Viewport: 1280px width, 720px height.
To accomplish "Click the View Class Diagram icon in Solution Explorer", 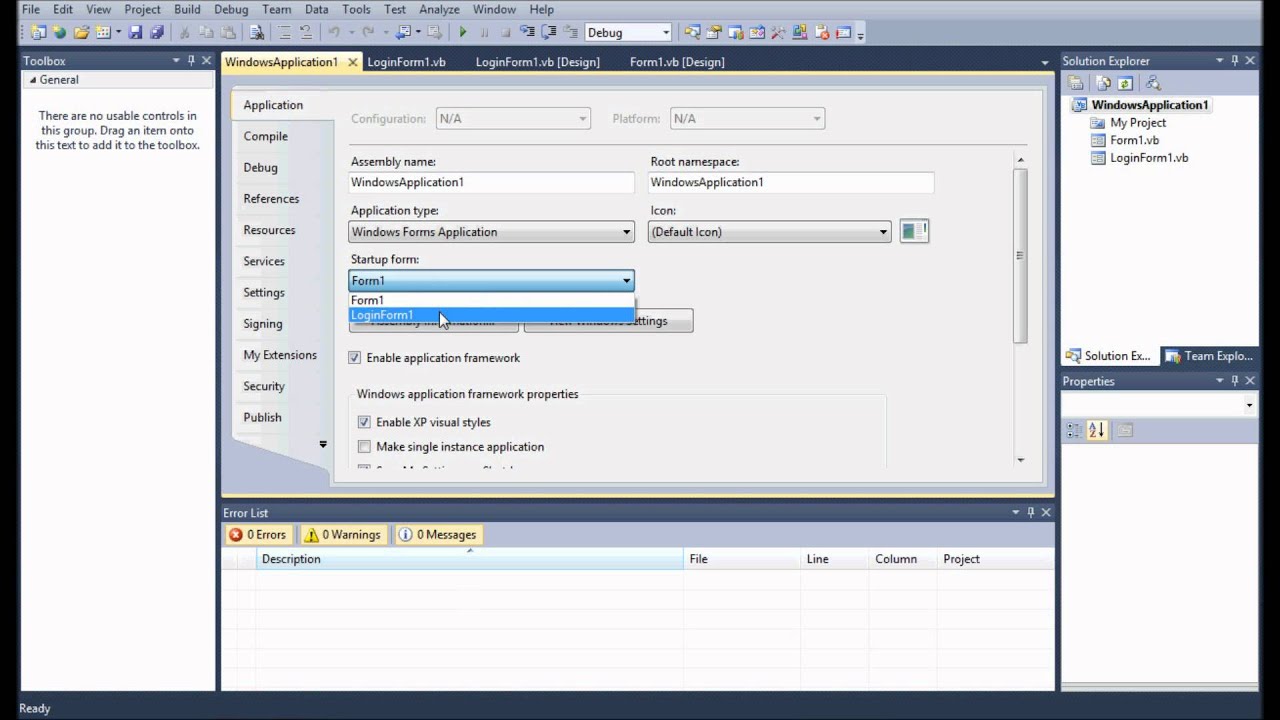I will coord(1153,84).
